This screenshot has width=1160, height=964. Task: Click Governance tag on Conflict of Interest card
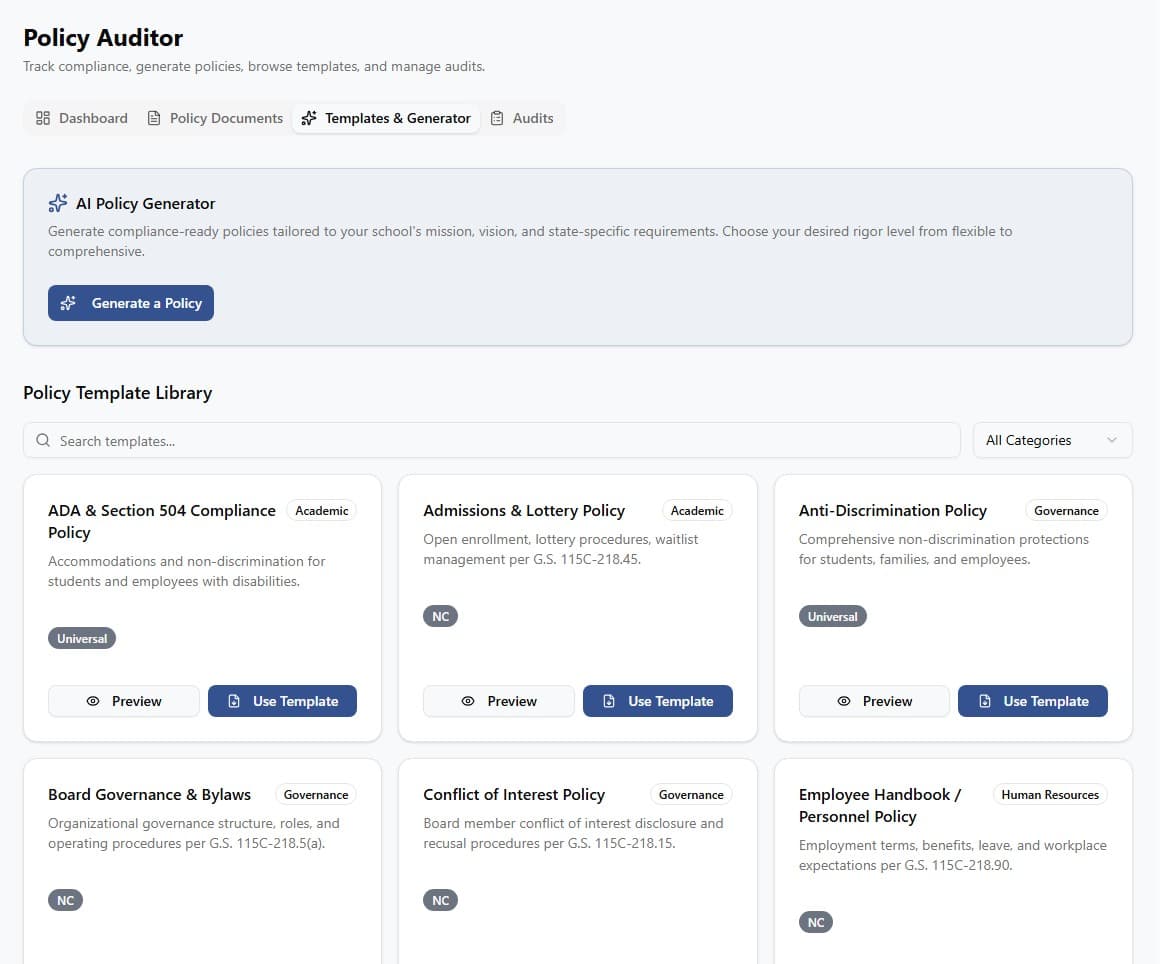click(691, 795)
